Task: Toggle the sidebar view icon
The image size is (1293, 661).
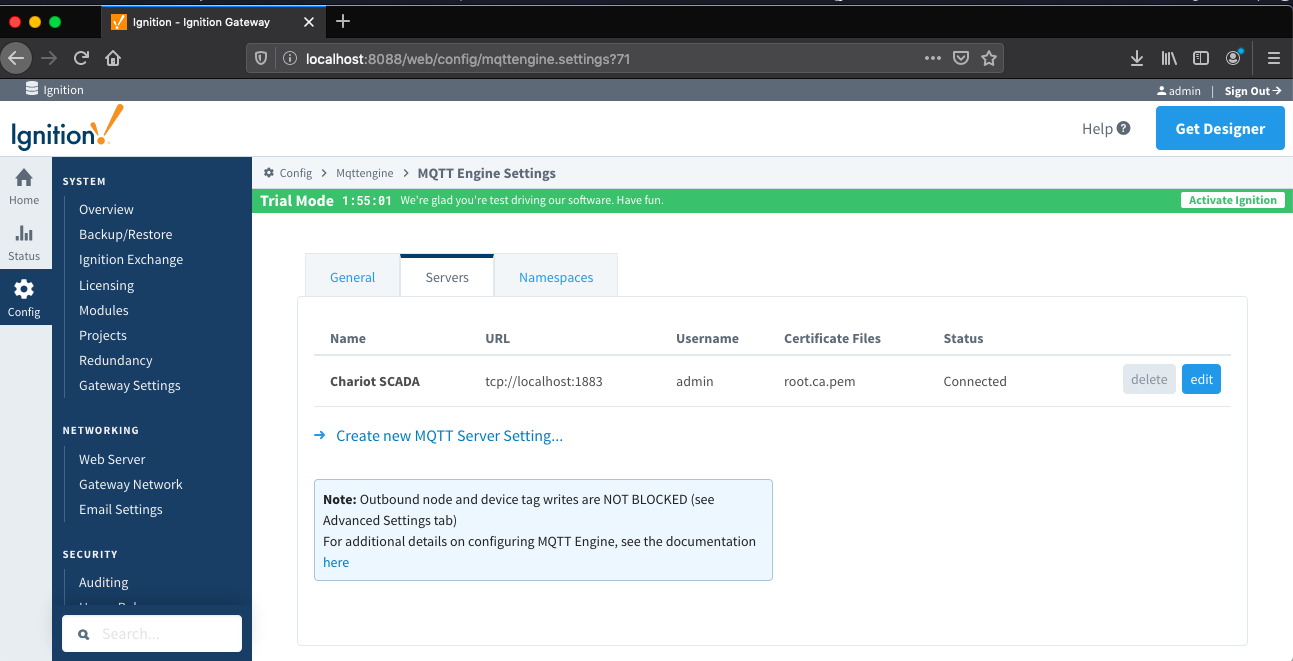Action: [1201, 58]
